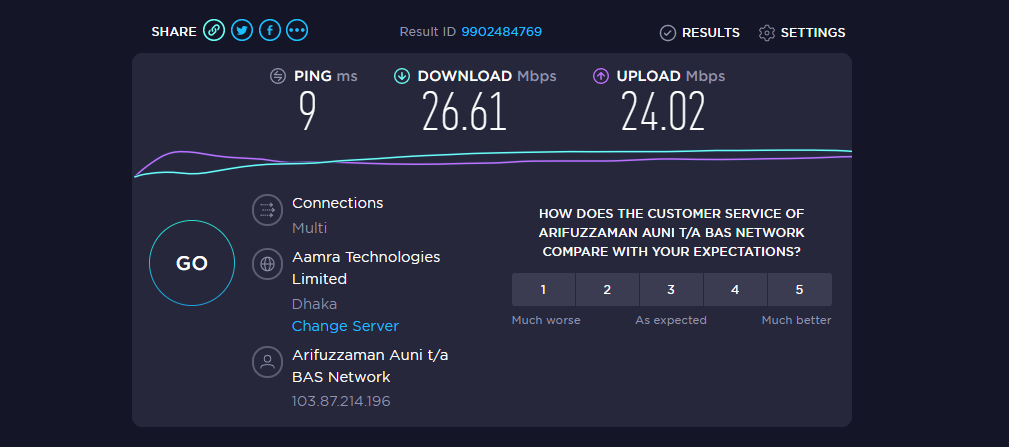Open more share options icon
1009x447 pixels.
tap(297, 31)
